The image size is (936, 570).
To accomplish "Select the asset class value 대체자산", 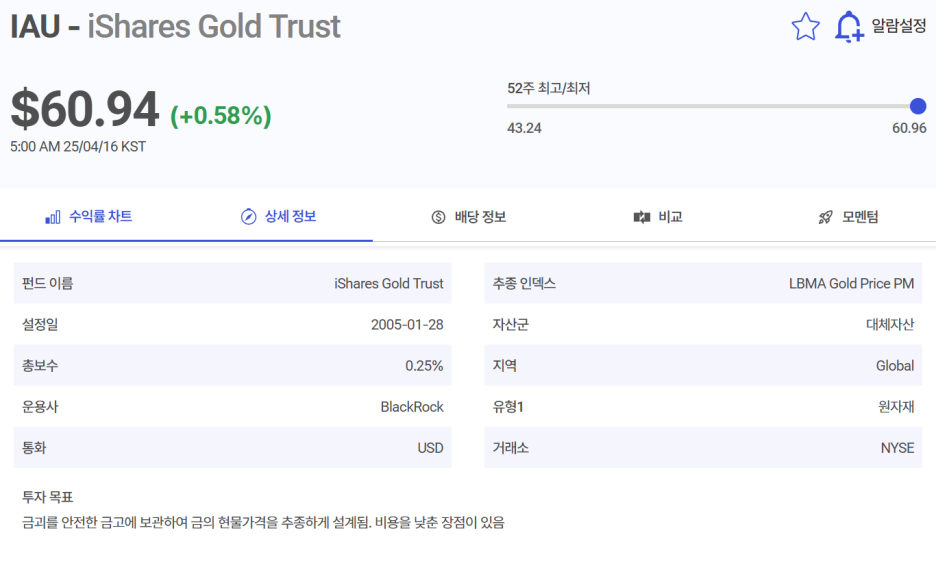I will click(x=890, y=325).
